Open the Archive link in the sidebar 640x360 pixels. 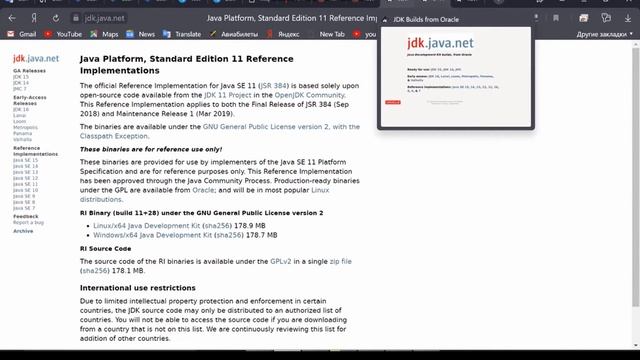coord(23,231)
